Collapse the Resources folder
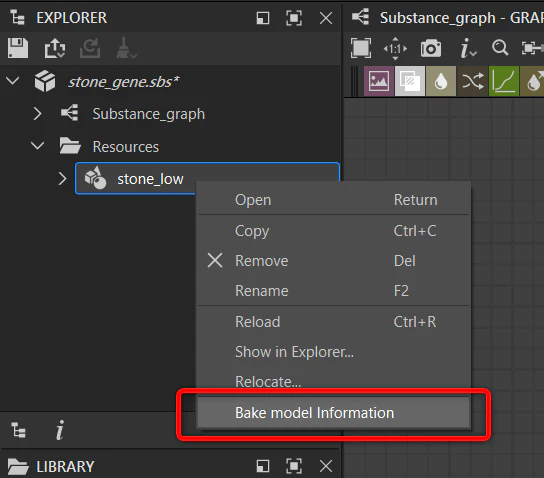This screenshot has height=478, width=544. [x=37, y=145]
